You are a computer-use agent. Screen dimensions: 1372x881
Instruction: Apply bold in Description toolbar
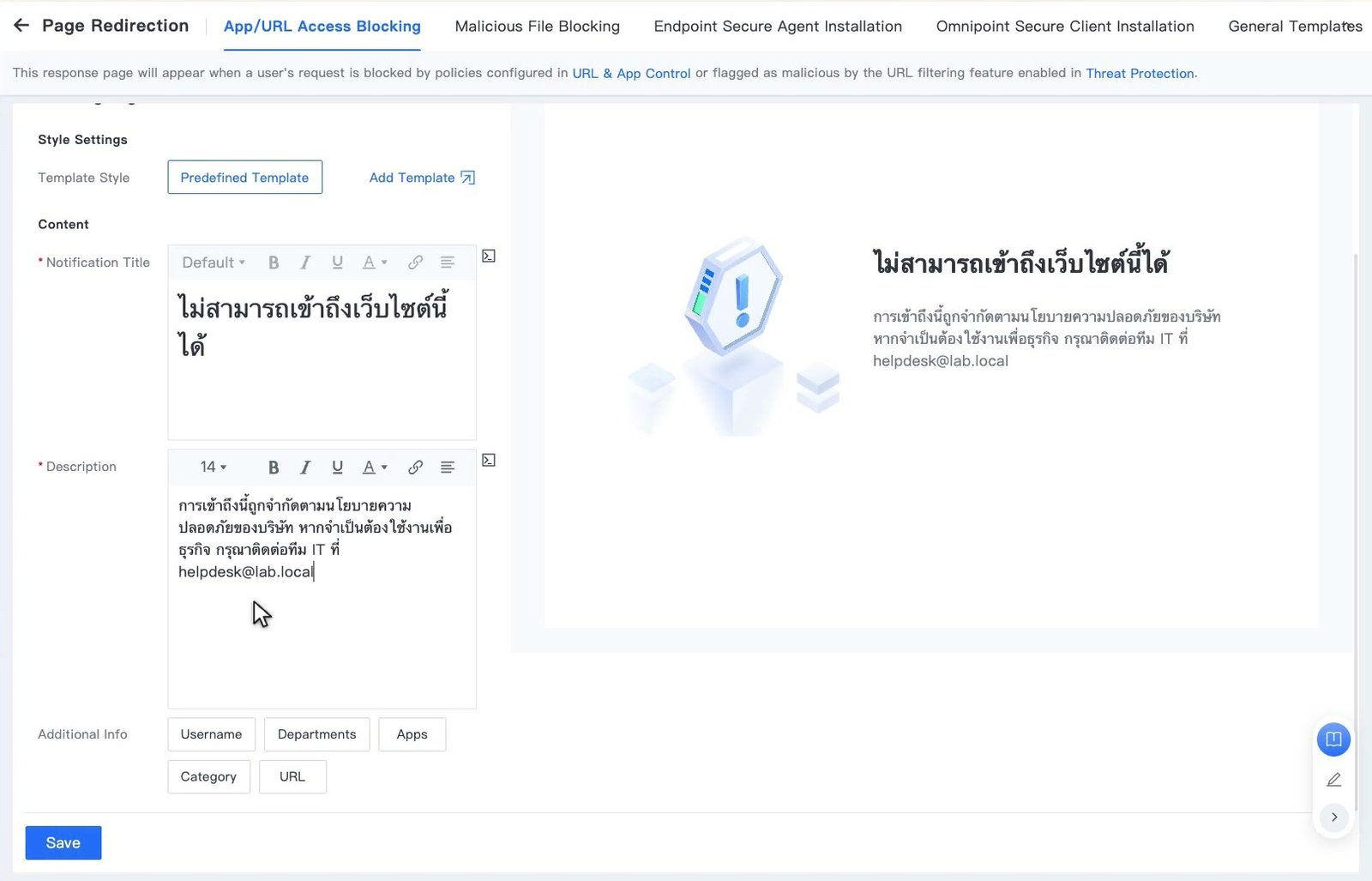click(274, 467)
